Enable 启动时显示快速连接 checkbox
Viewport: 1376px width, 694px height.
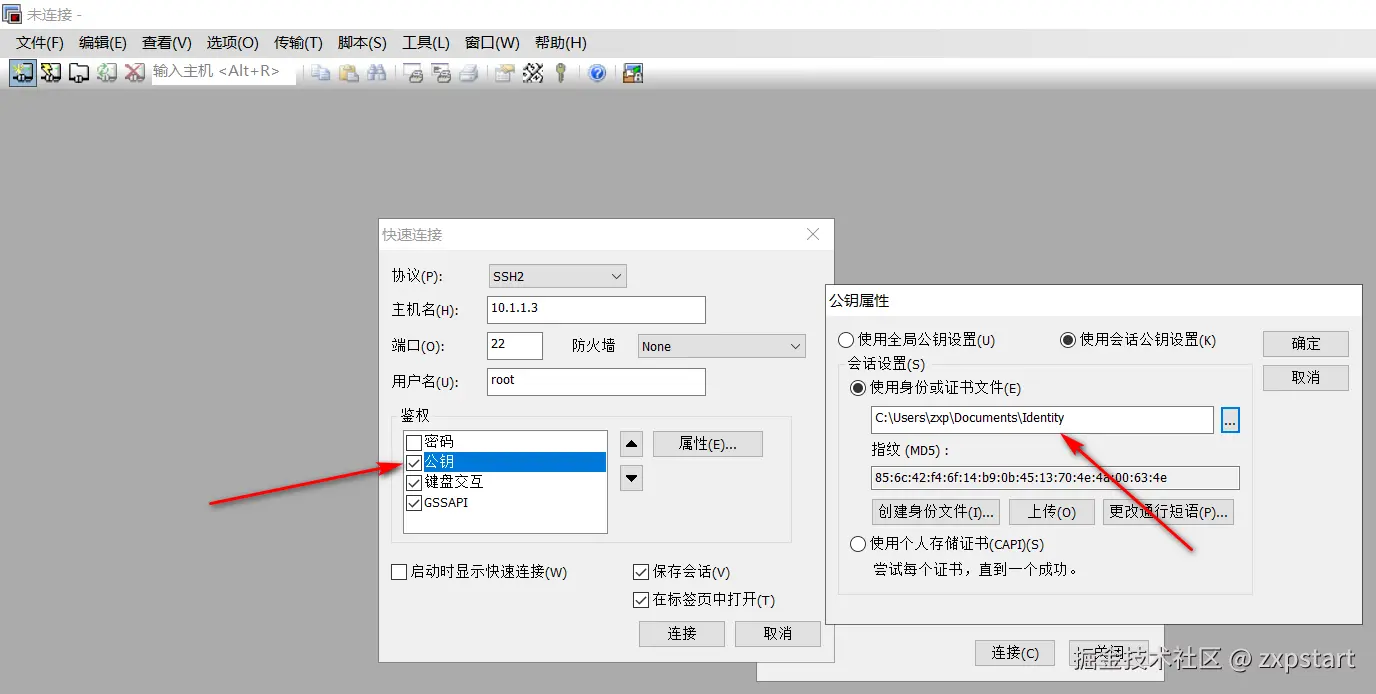click(399, 572)
